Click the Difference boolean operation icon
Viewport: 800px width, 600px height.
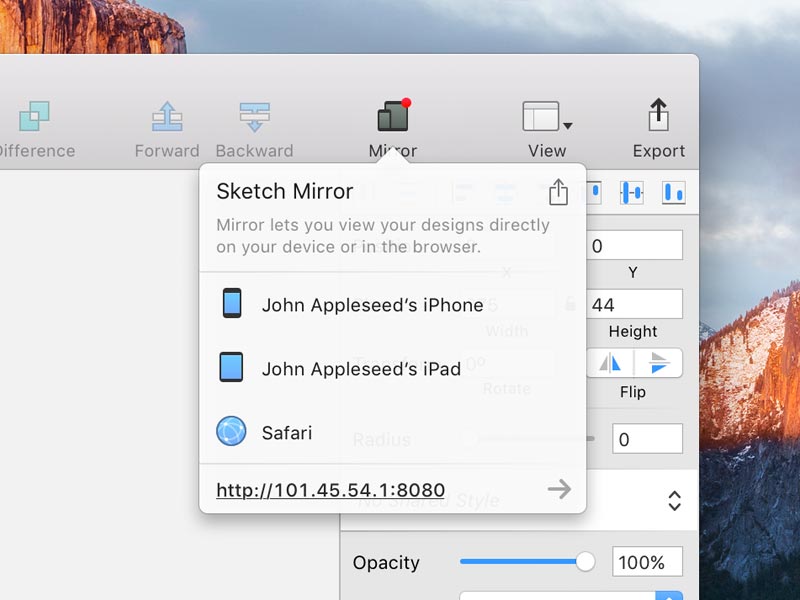(34, 116)
